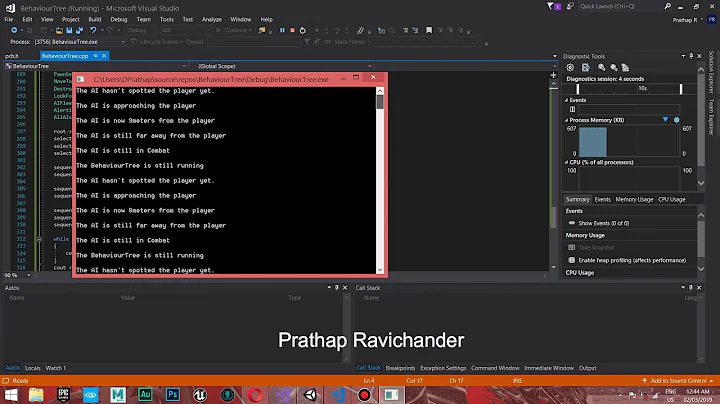Click Show Events (0 of 0) link
Viewport: 720px width, 404px height.
(604, 223)
